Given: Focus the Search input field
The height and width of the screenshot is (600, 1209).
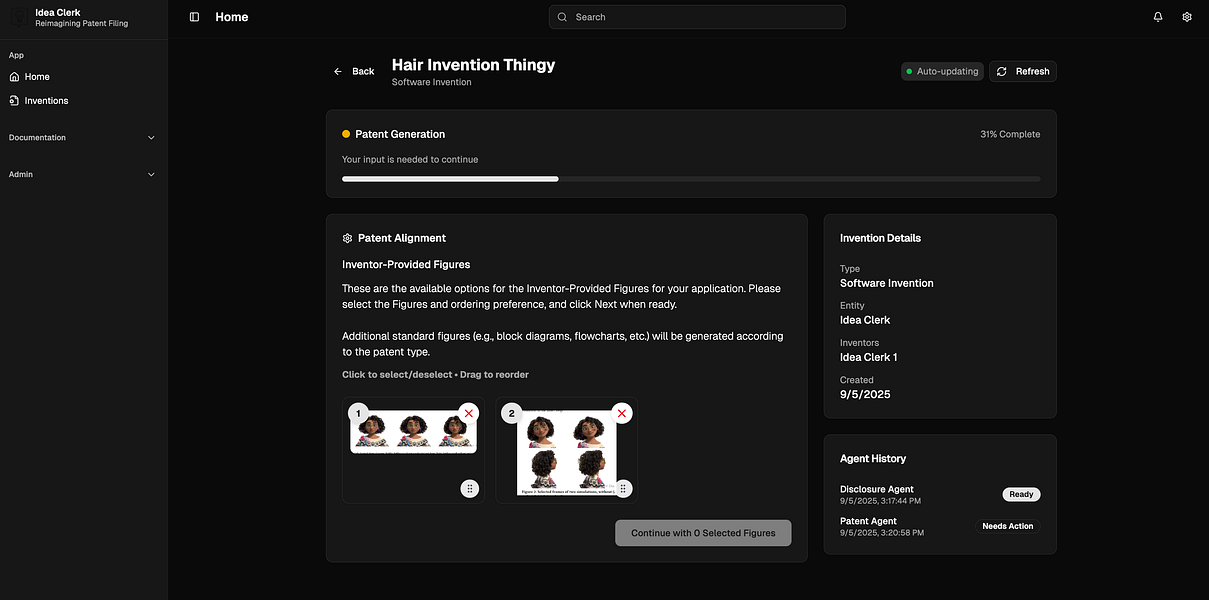Looking at the screenshot, I should (x=697, y=17).
